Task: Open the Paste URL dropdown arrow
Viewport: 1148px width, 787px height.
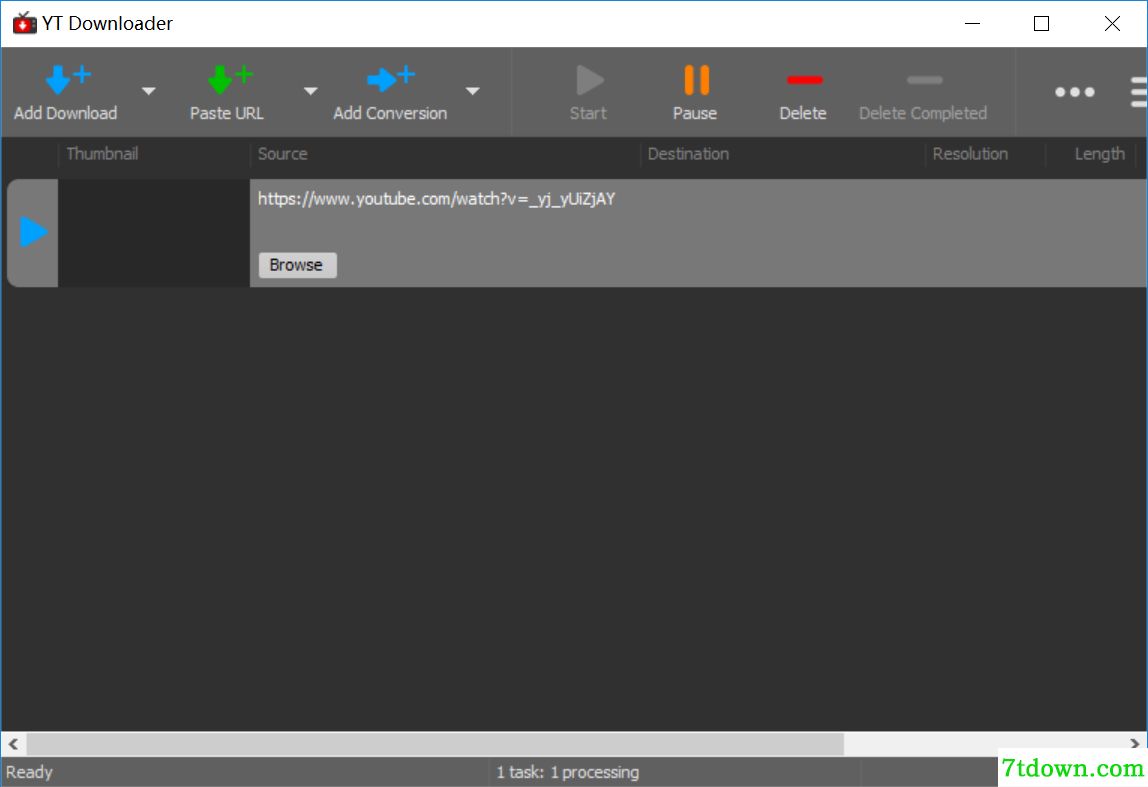Action: (x=310, y=92)
